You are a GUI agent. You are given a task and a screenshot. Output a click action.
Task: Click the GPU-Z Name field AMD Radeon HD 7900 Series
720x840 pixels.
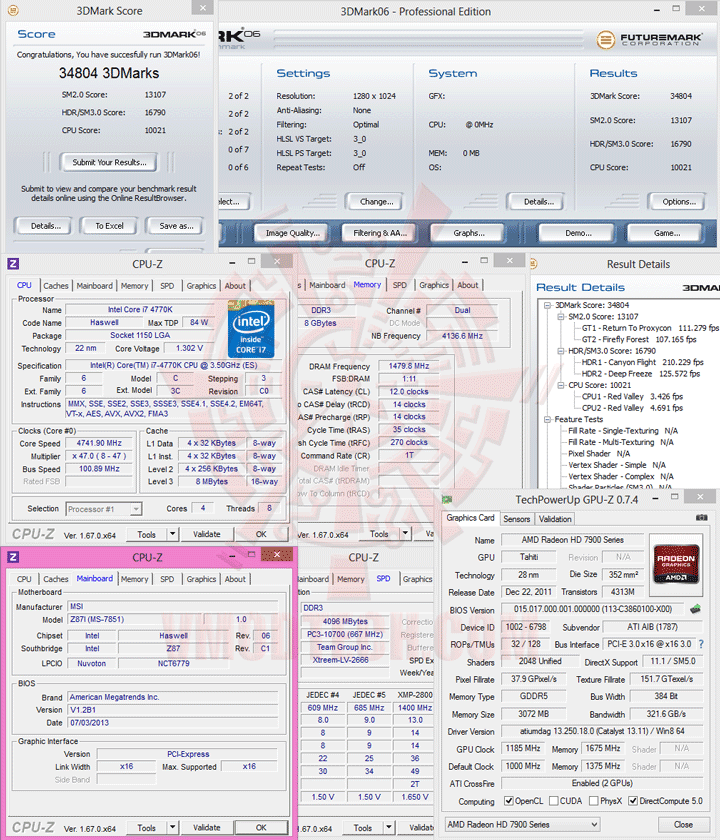coord(573,540)
